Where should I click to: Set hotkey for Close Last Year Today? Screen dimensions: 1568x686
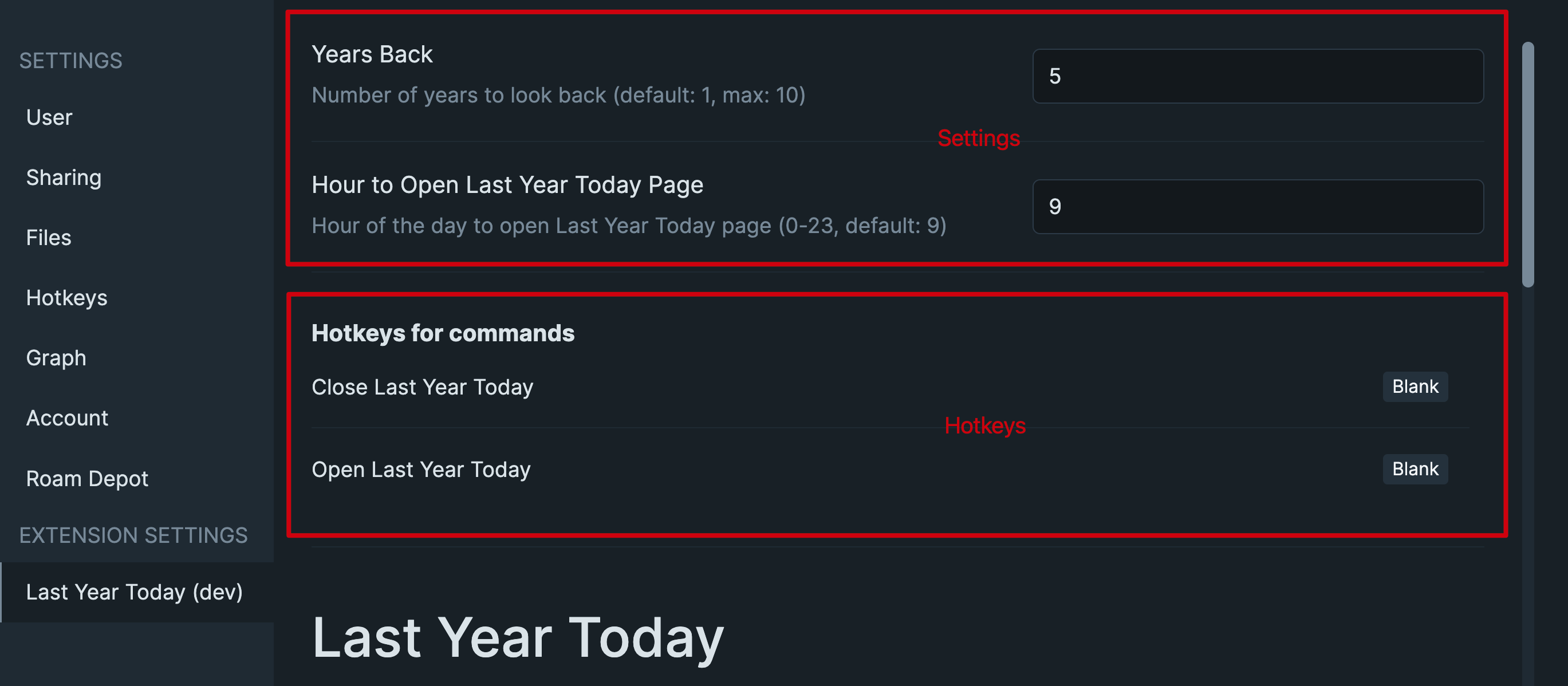[x=1415, y=387]
